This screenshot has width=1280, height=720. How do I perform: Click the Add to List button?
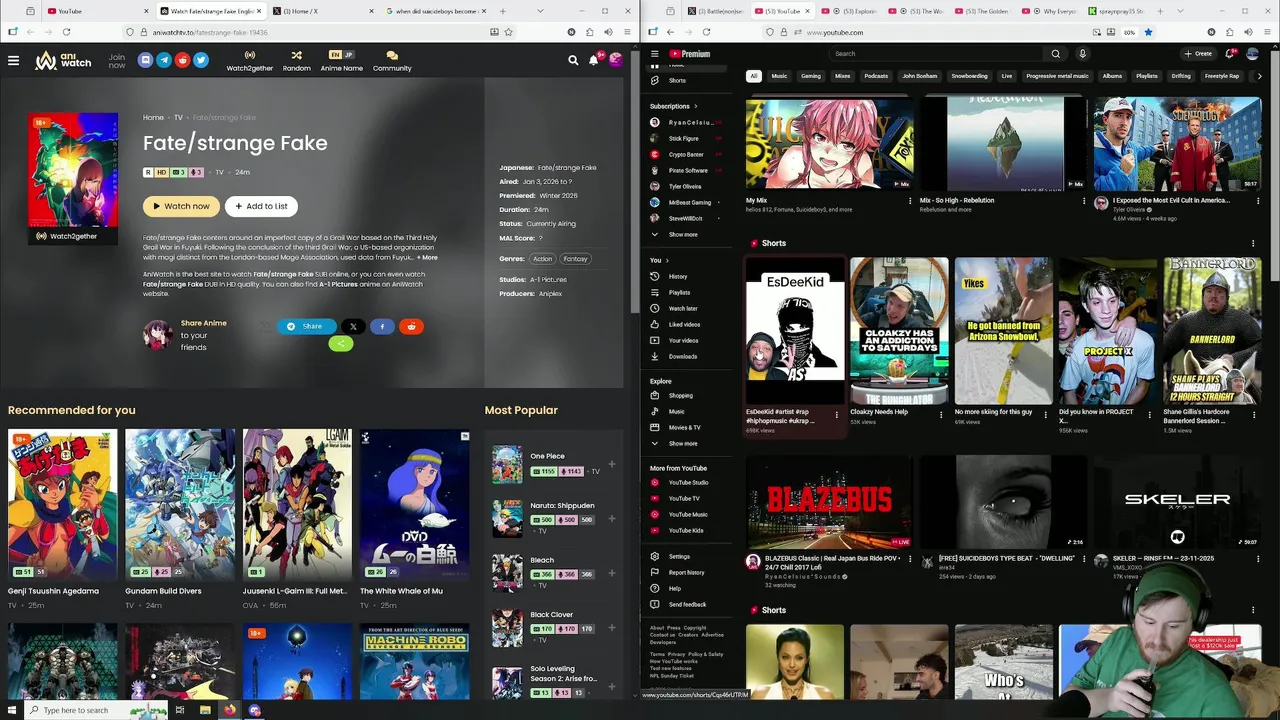[261, 206]
